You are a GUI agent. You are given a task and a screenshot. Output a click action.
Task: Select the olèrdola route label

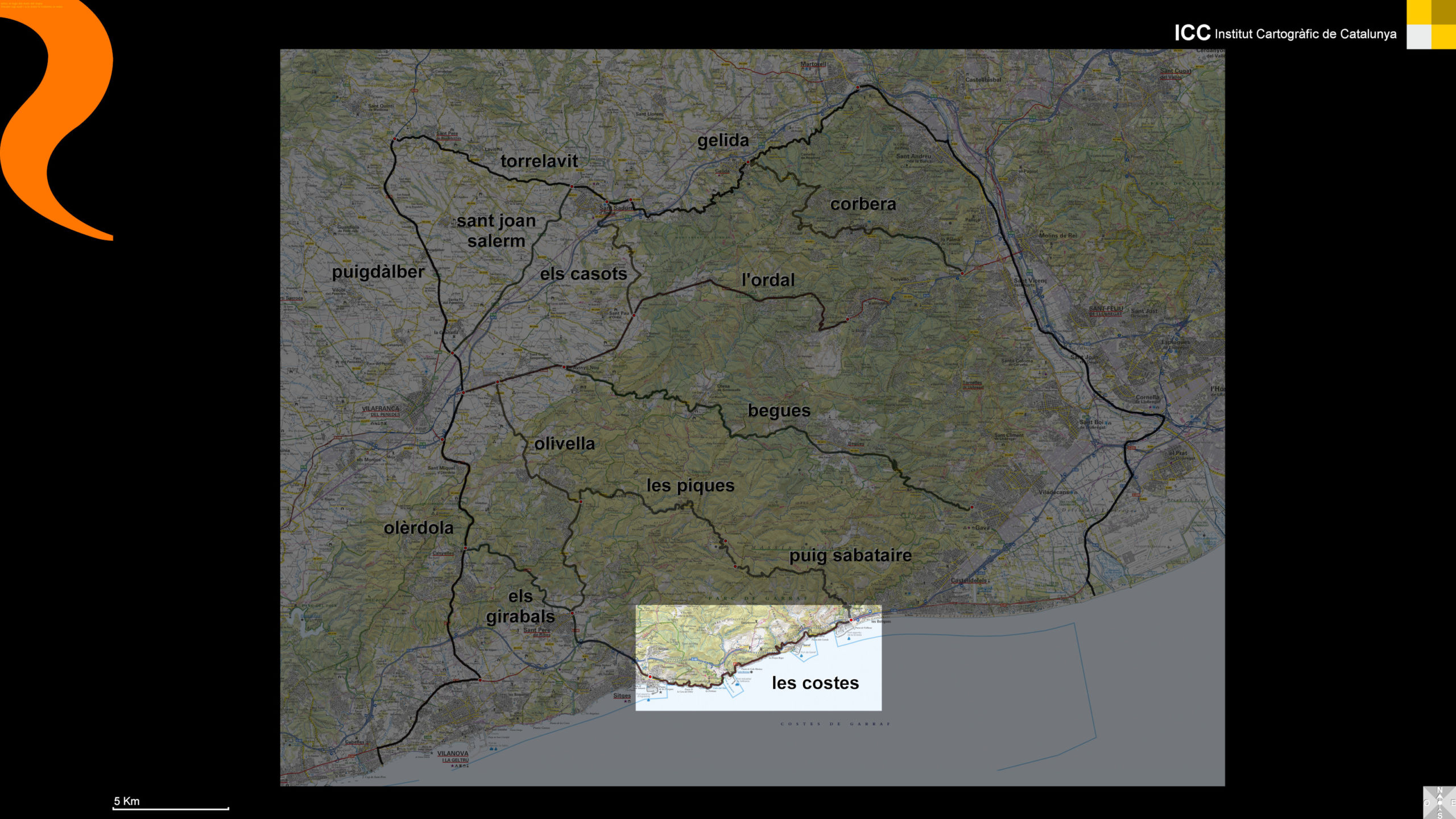pos(419,528)
